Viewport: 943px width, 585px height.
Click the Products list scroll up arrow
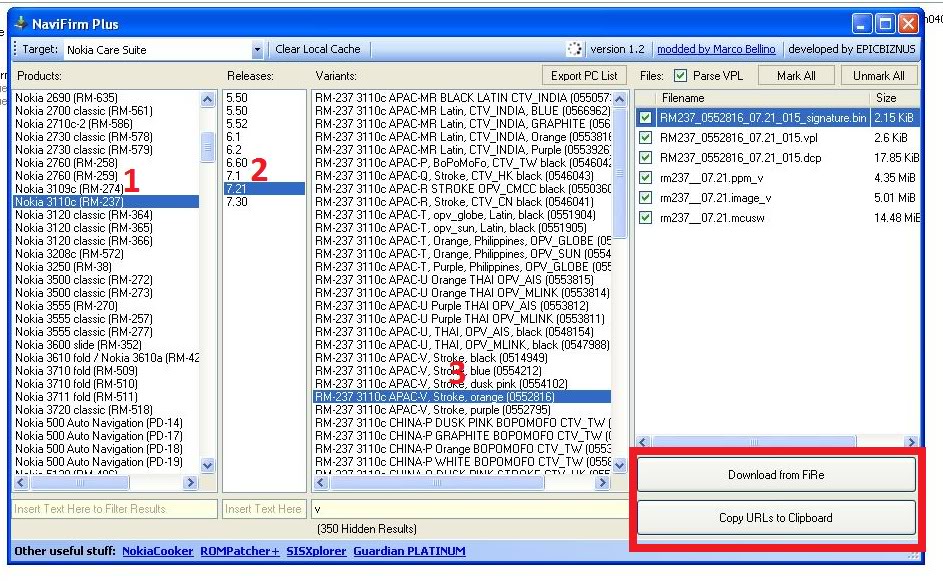(207, 99)
